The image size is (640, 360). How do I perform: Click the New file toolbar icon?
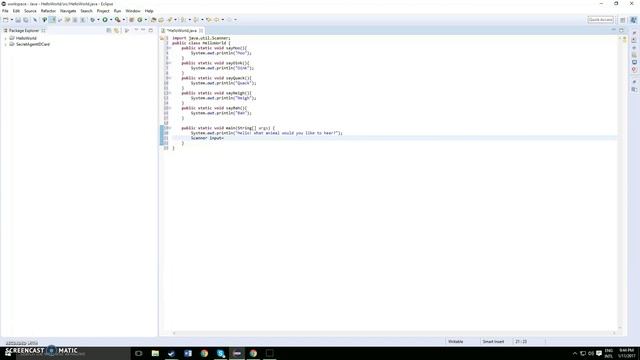[6, 20]
